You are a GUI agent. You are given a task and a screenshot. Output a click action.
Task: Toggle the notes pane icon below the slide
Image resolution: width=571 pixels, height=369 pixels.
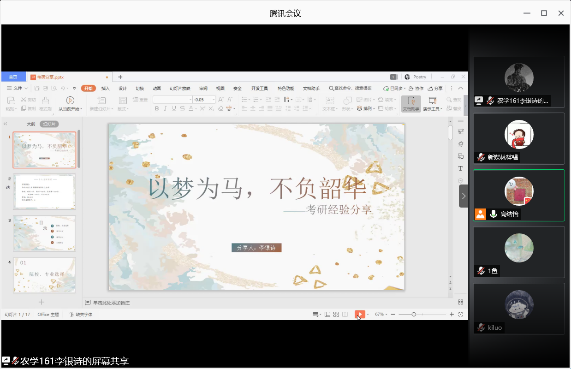pos(88,302)
